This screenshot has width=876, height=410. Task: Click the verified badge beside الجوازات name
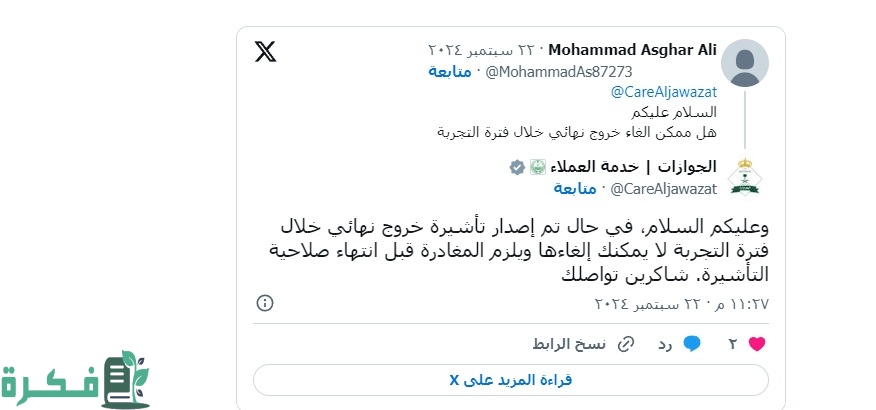(x=517, y=167)
